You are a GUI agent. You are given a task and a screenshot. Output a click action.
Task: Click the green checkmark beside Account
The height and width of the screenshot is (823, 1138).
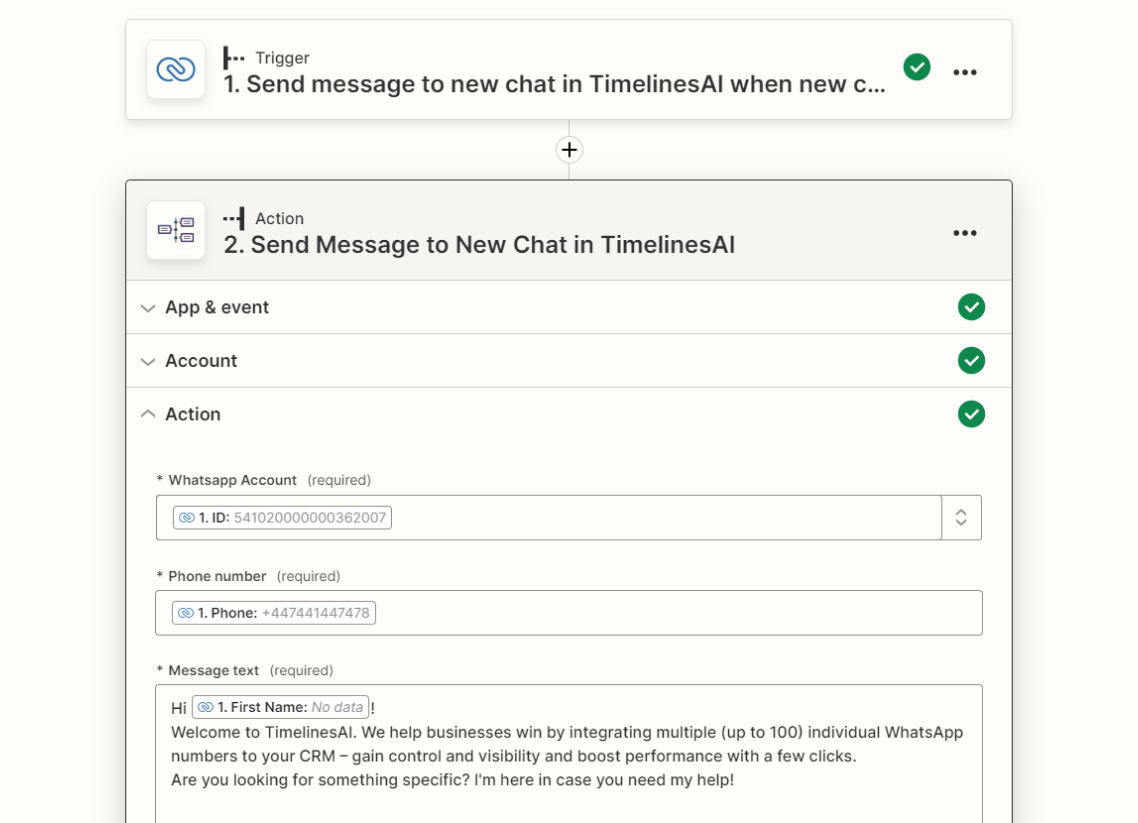(x=971, y=360)
